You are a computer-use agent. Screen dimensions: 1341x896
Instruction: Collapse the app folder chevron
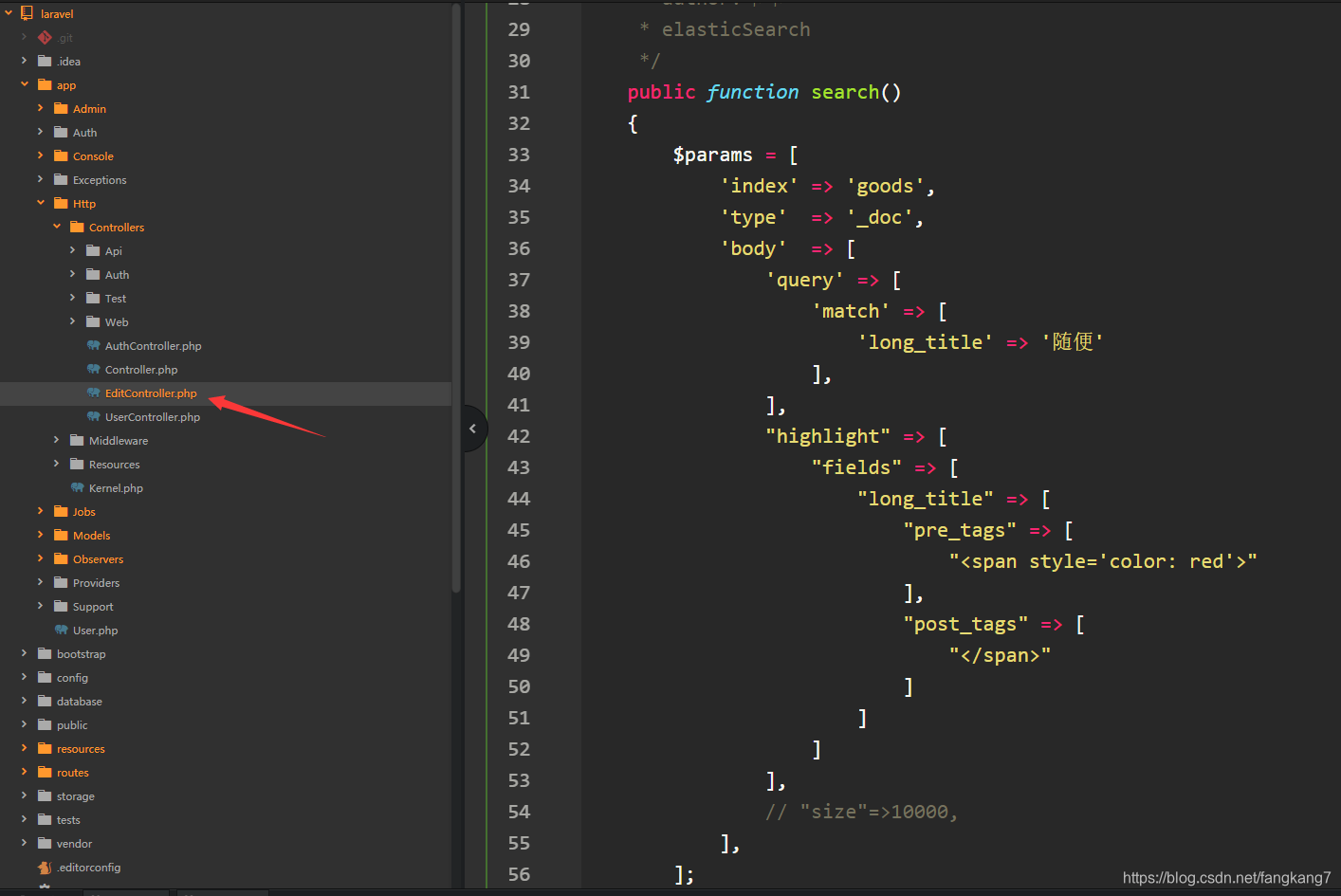point(25,84)
